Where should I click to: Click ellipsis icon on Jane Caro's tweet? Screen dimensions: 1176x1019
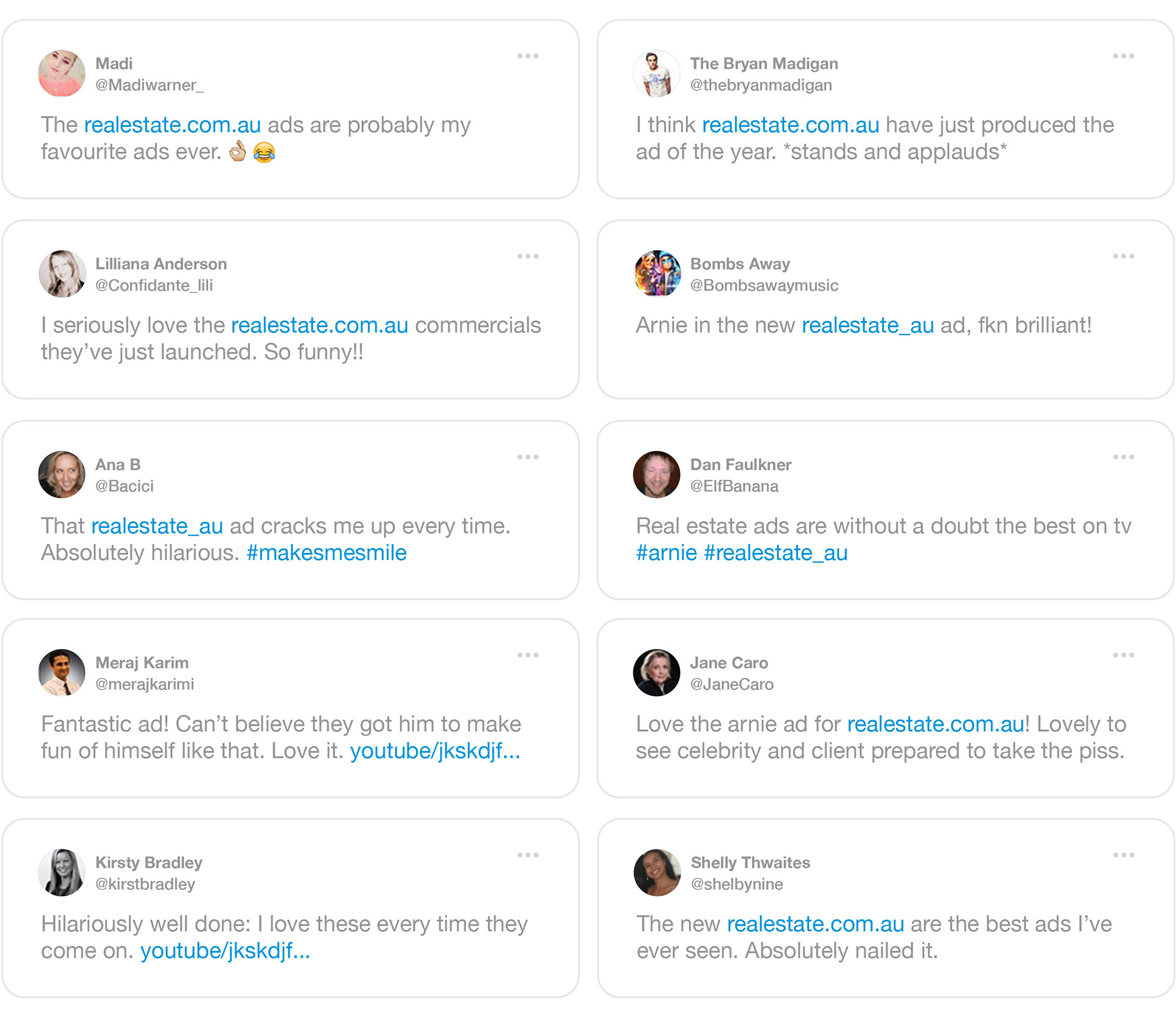point(1123,655)
